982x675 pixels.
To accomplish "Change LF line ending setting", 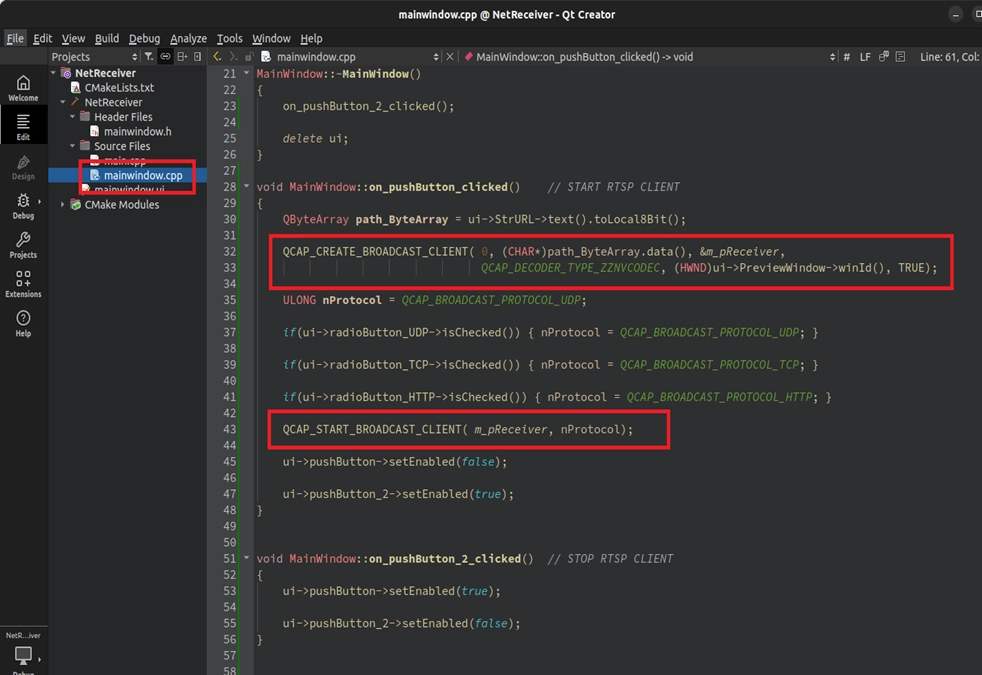I will click(x=865, y=56).
